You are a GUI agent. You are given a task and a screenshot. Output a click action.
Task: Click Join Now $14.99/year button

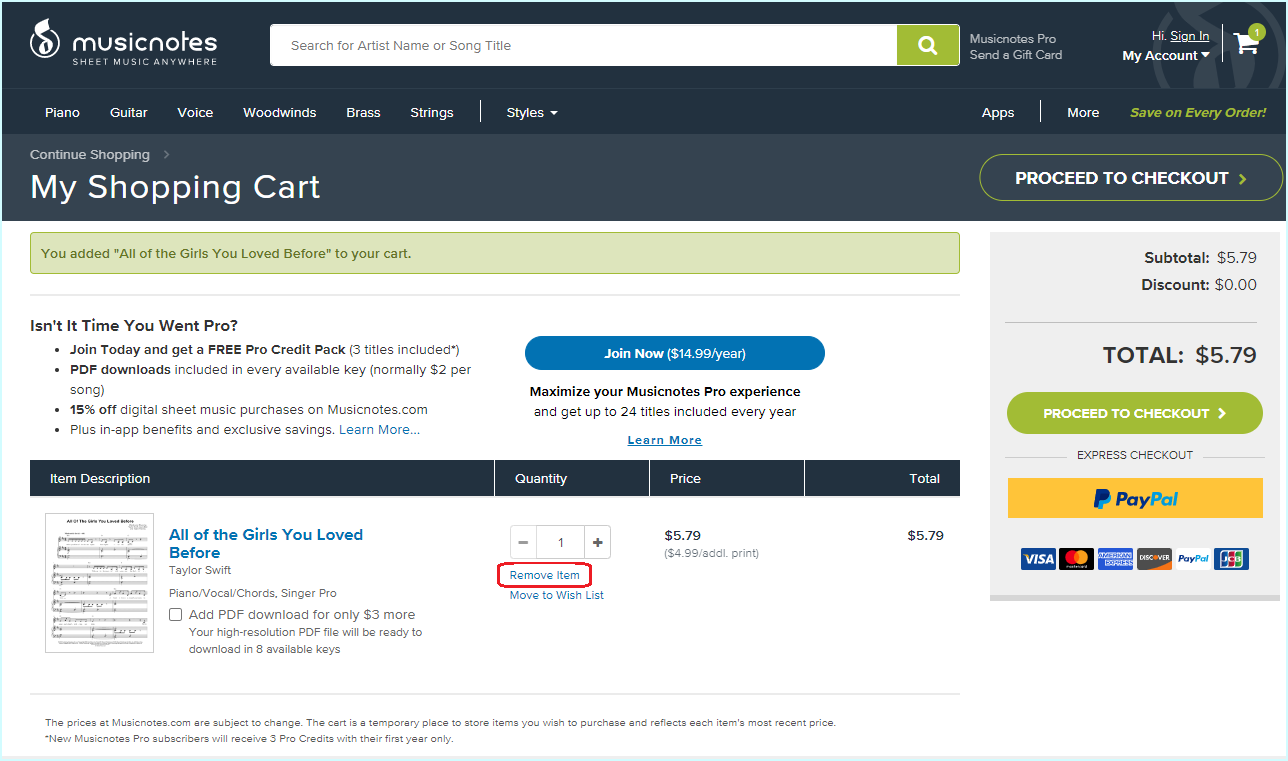675,353
